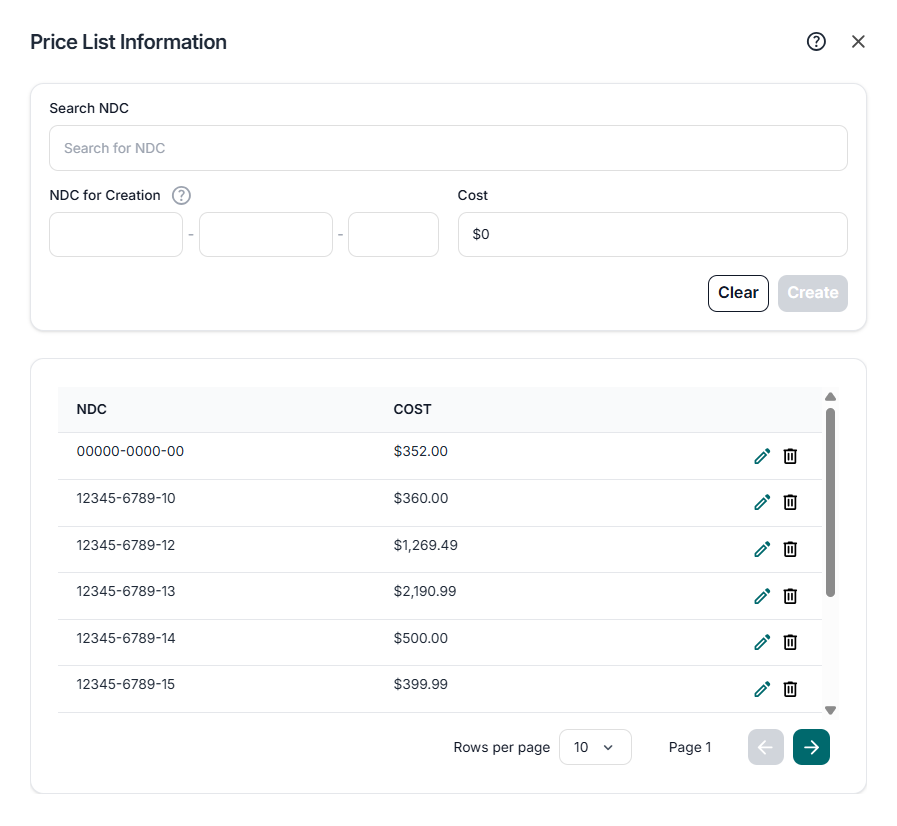
Task: Delete the 00000-0000-00 NDC row
Action: 790,456
